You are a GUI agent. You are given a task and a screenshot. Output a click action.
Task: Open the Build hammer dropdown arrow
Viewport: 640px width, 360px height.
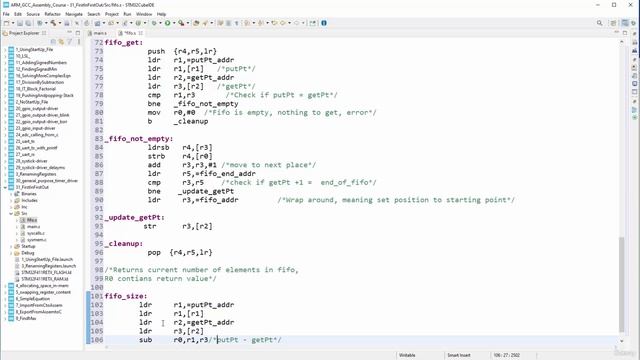[x=59, y=23]
